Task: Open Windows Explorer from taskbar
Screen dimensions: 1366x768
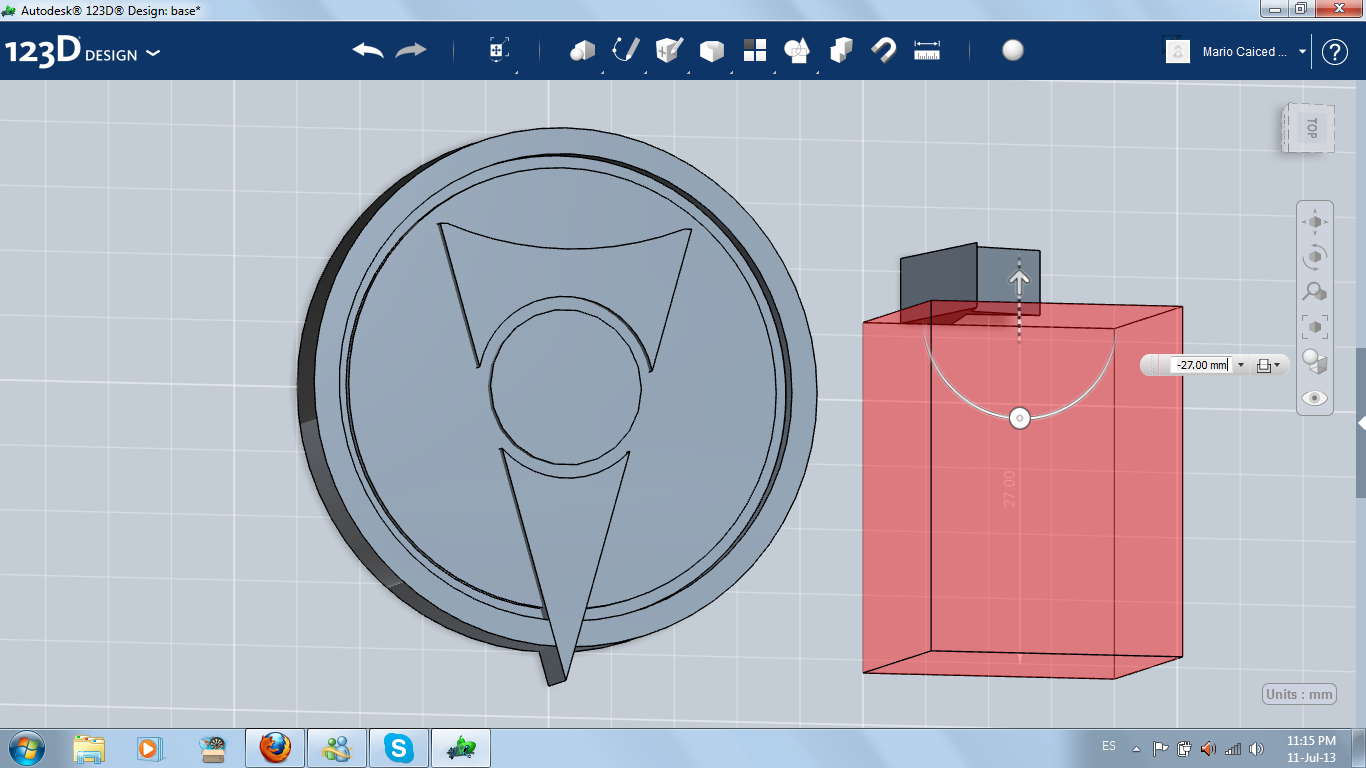Action: [x=89, y=748]
